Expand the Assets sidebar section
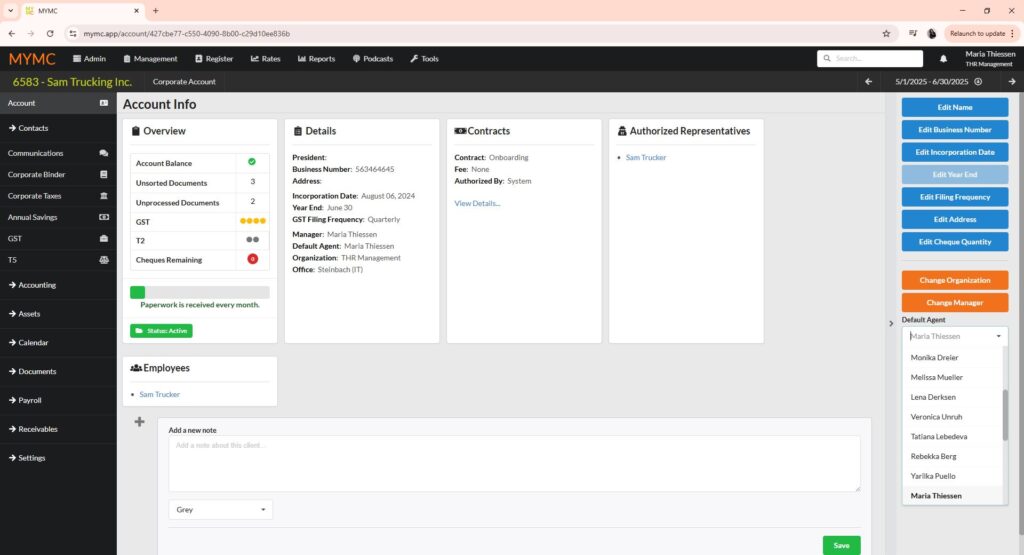1024x555 pixels. [x=58, y=313]
